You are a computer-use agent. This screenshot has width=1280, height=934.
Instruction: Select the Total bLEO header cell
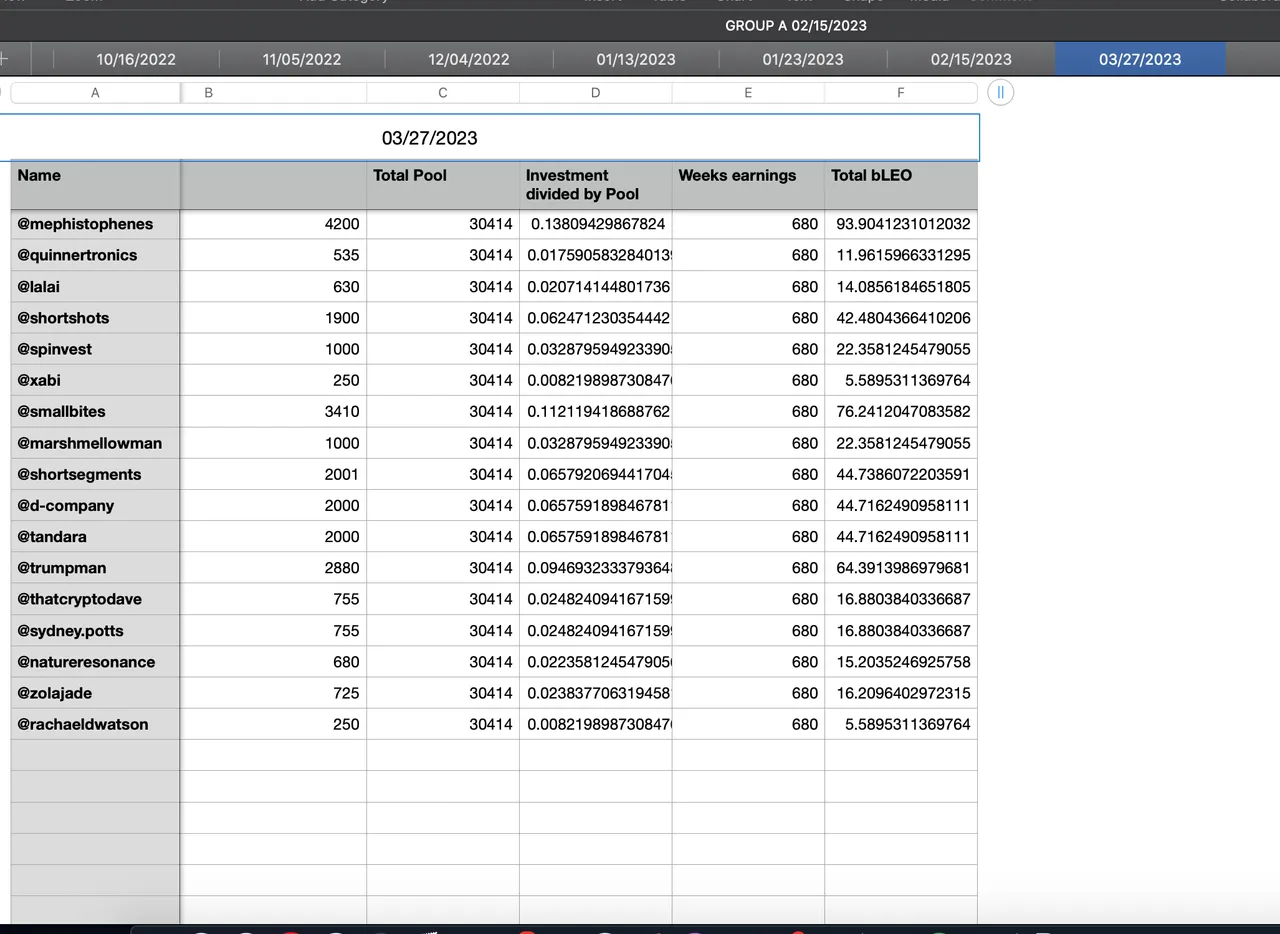pos(901,185)
